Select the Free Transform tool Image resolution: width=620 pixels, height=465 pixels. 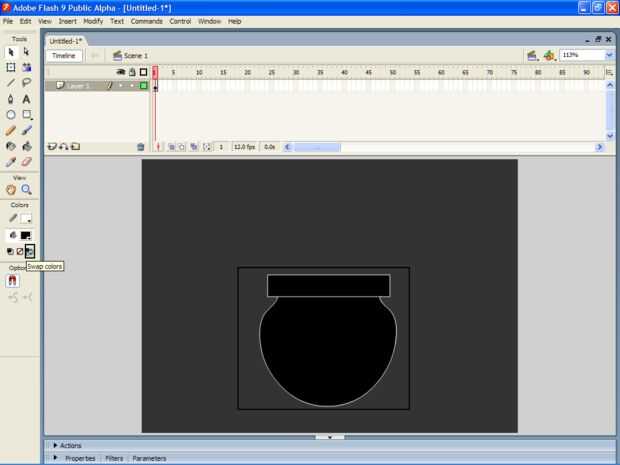(11, 68)
